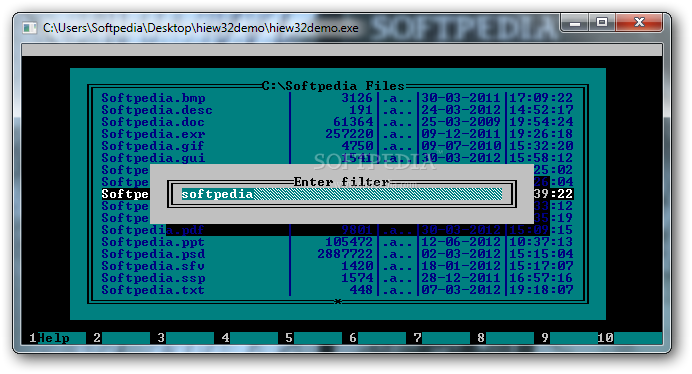Click the date 25-03-2009
The width and height of the screenshot is (692, 374).
pyautogui.click(x=461, y=122)
